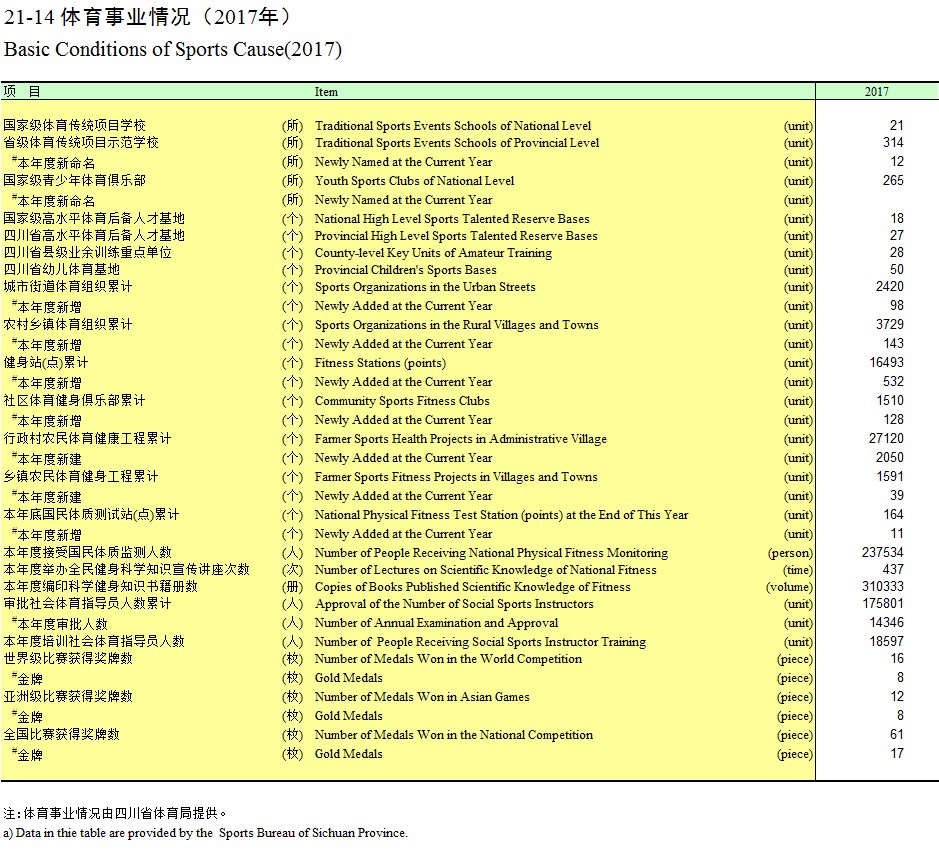Select 'Traditional Sports Events Schools of National Level'
939x858 pixels.
pyautogui.click(x=453, y=126)
